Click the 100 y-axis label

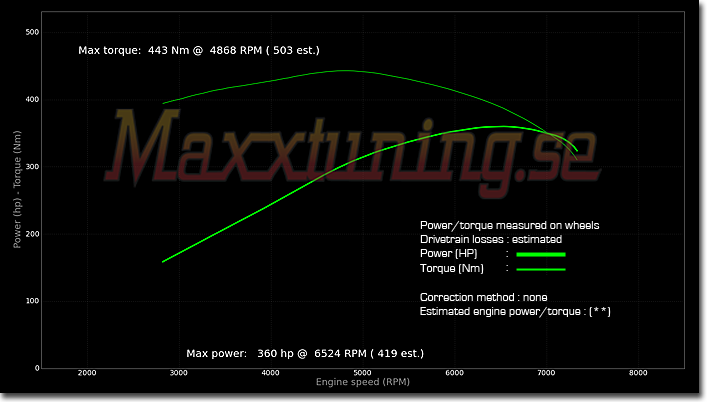(x=32, y=301)
